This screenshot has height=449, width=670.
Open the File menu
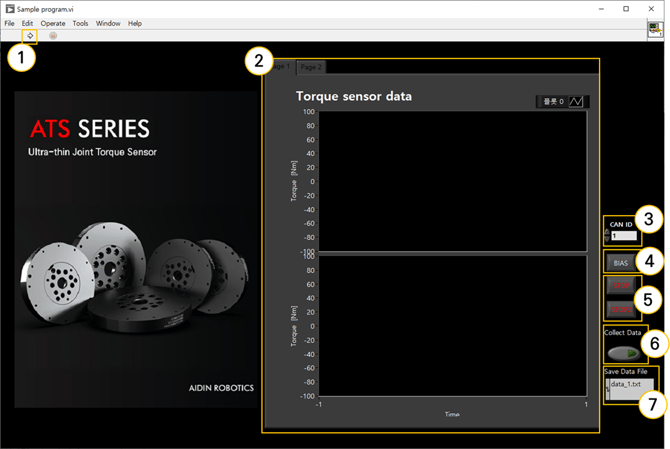click(9, 23)
